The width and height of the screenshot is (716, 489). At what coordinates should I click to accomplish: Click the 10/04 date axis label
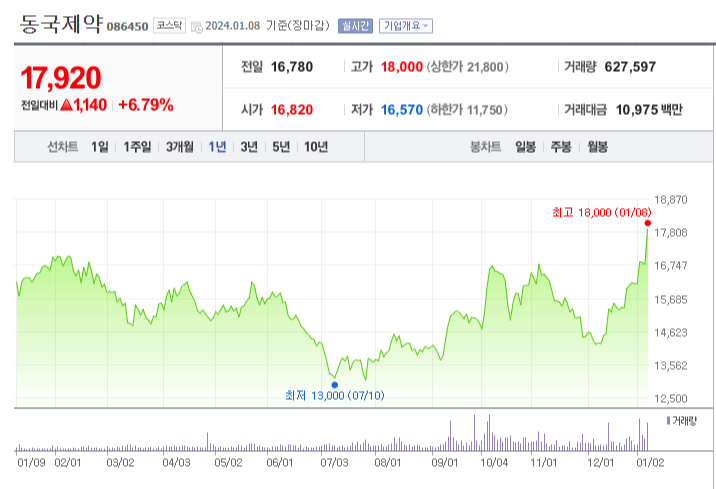[x=494, y=463]
